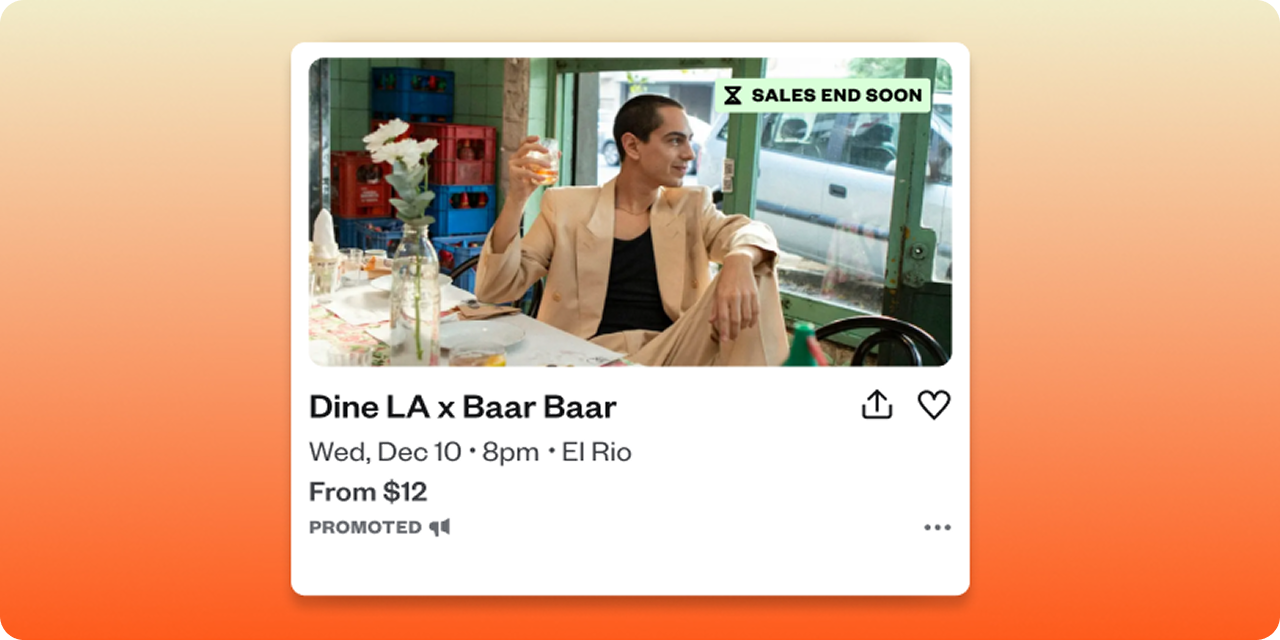Viewport: 1280px width, 640px height.
Task: Click the 8pm event time
Action: point(510,452)
